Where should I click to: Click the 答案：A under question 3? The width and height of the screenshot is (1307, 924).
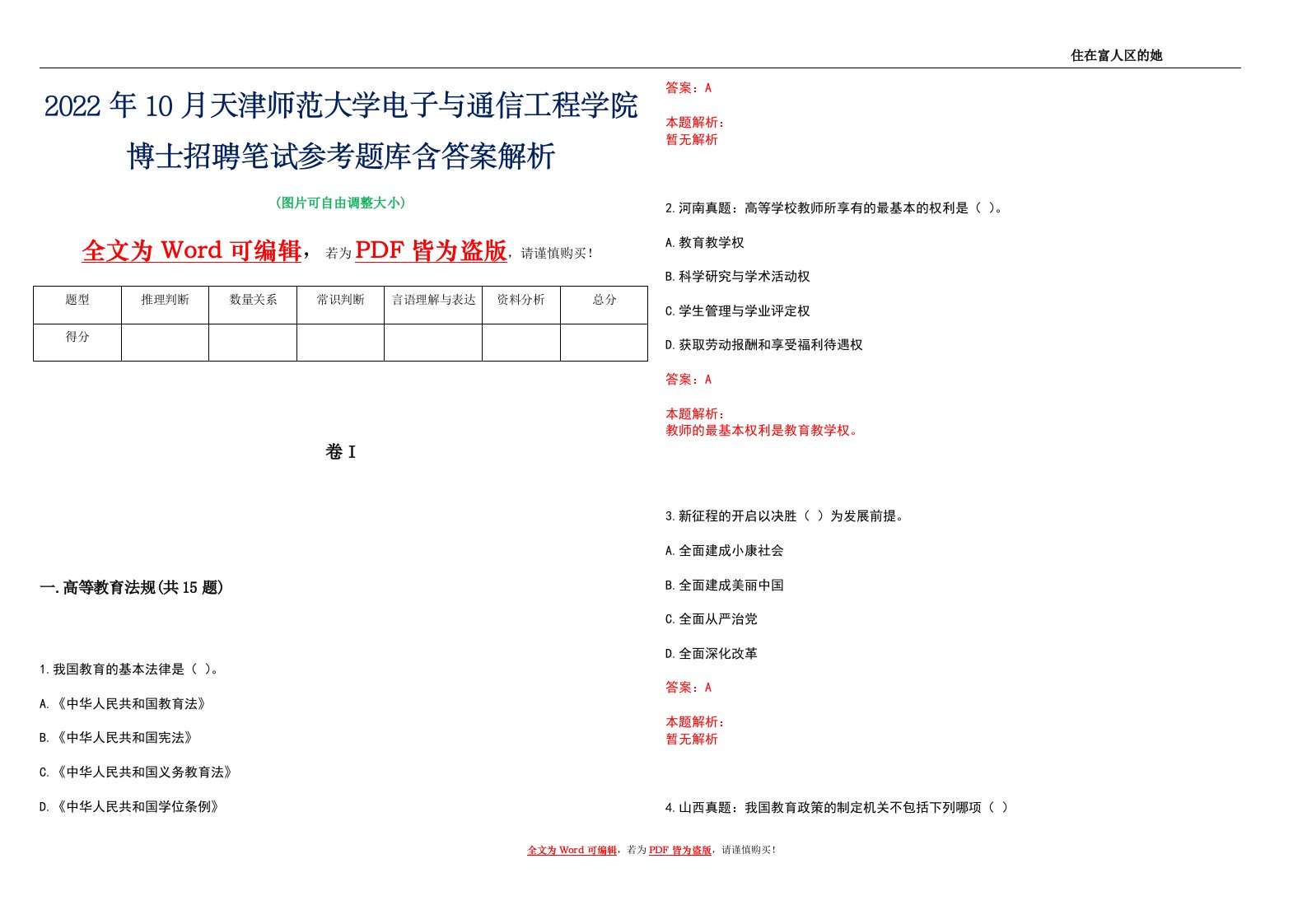(x=689, y=687)
